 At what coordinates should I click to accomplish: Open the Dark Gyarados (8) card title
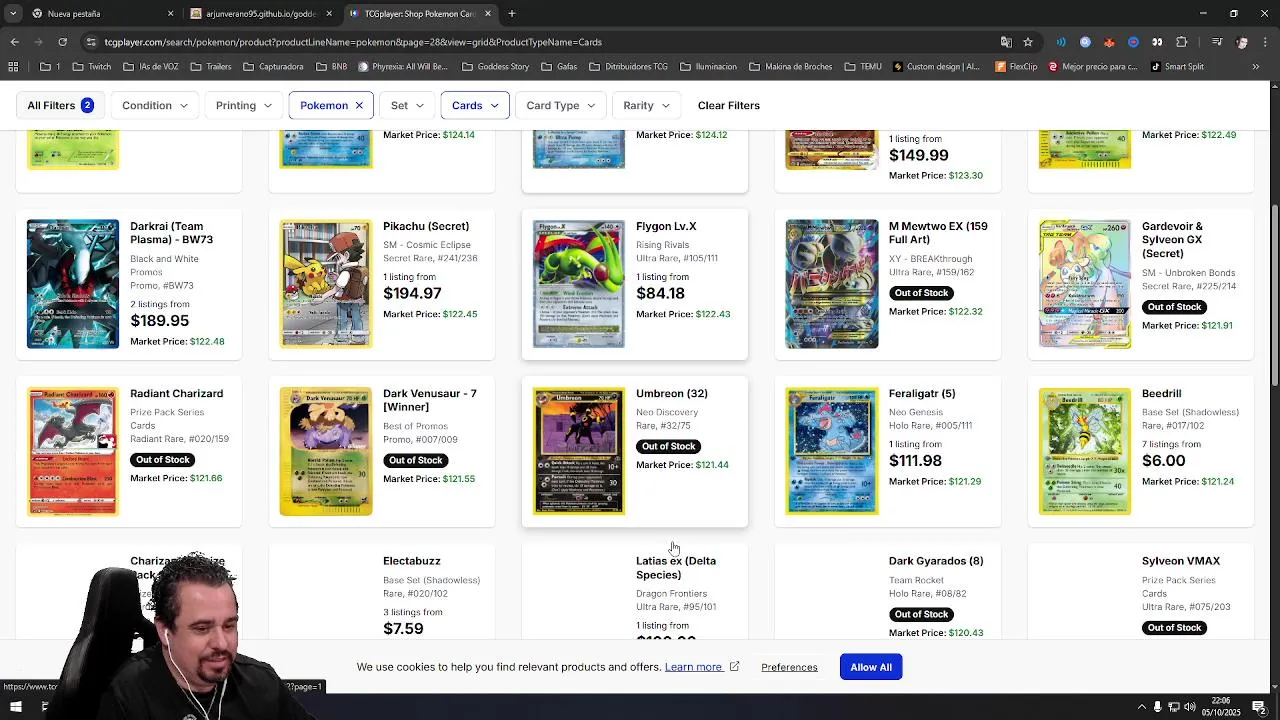coord(936,561)
